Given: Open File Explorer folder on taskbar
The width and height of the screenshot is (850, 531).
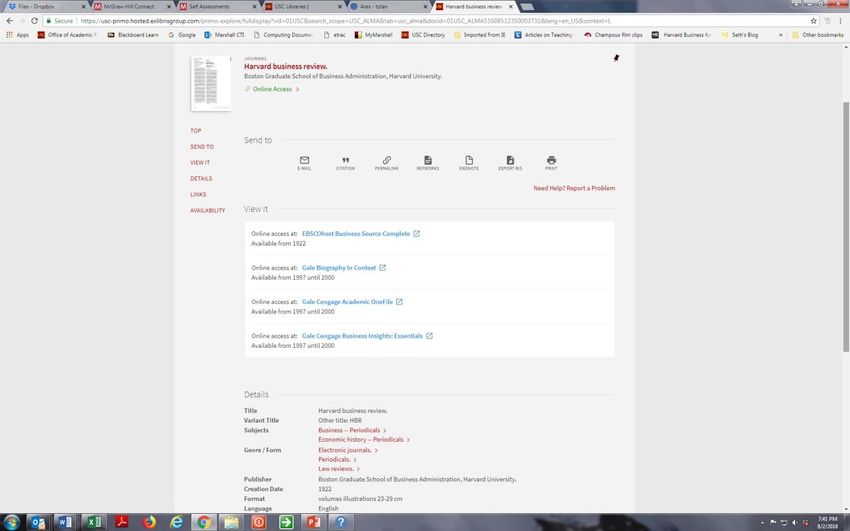Looking at the screenshot, I should [x=231, y=522].
